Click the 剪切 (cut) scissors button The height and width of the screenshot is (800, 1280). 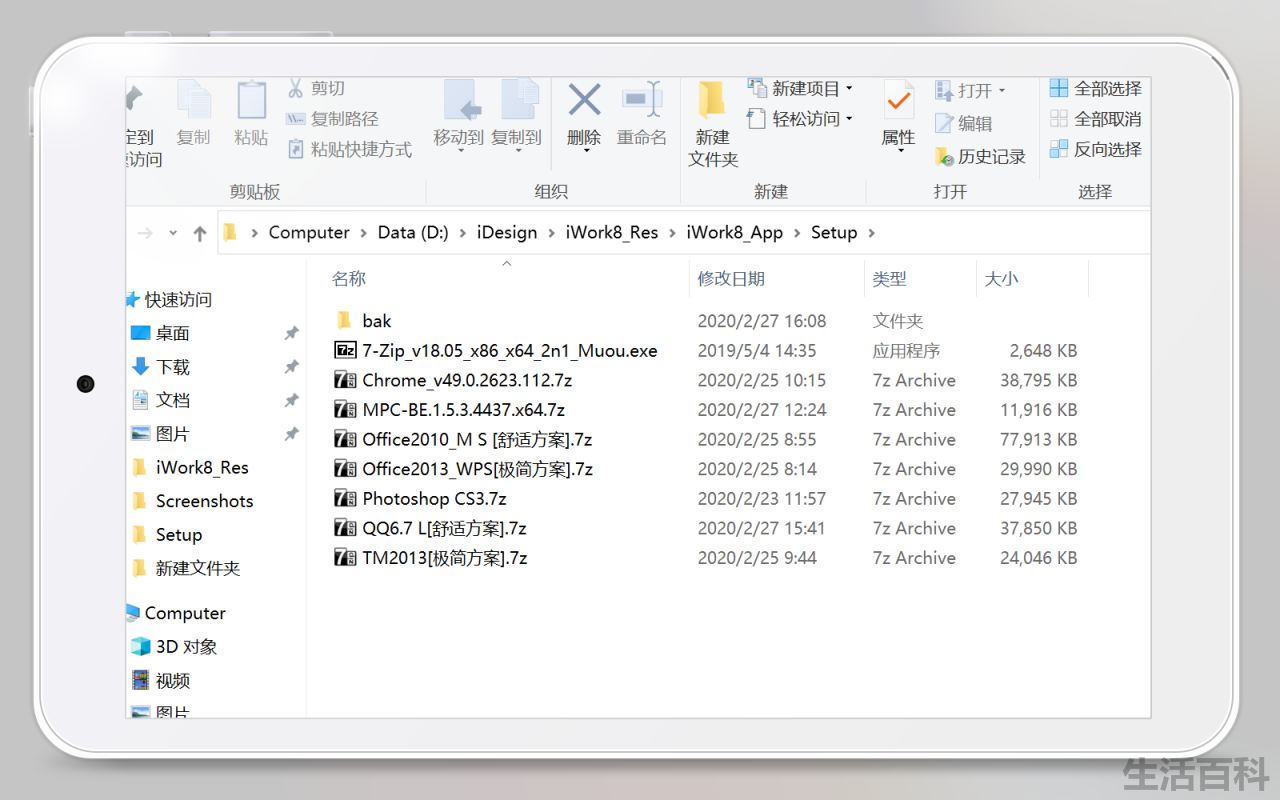coord(315,89)
